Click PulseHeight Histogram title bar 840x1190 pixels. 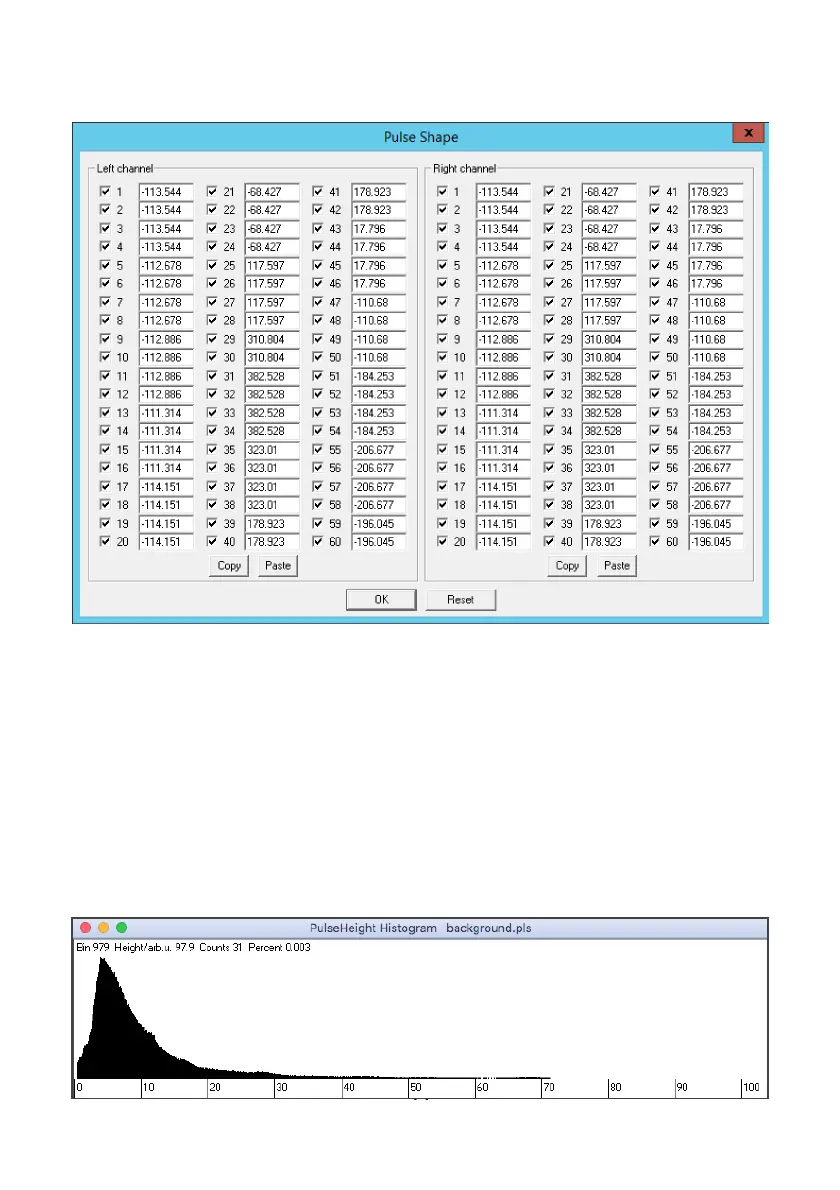click(x=420, y=927)
